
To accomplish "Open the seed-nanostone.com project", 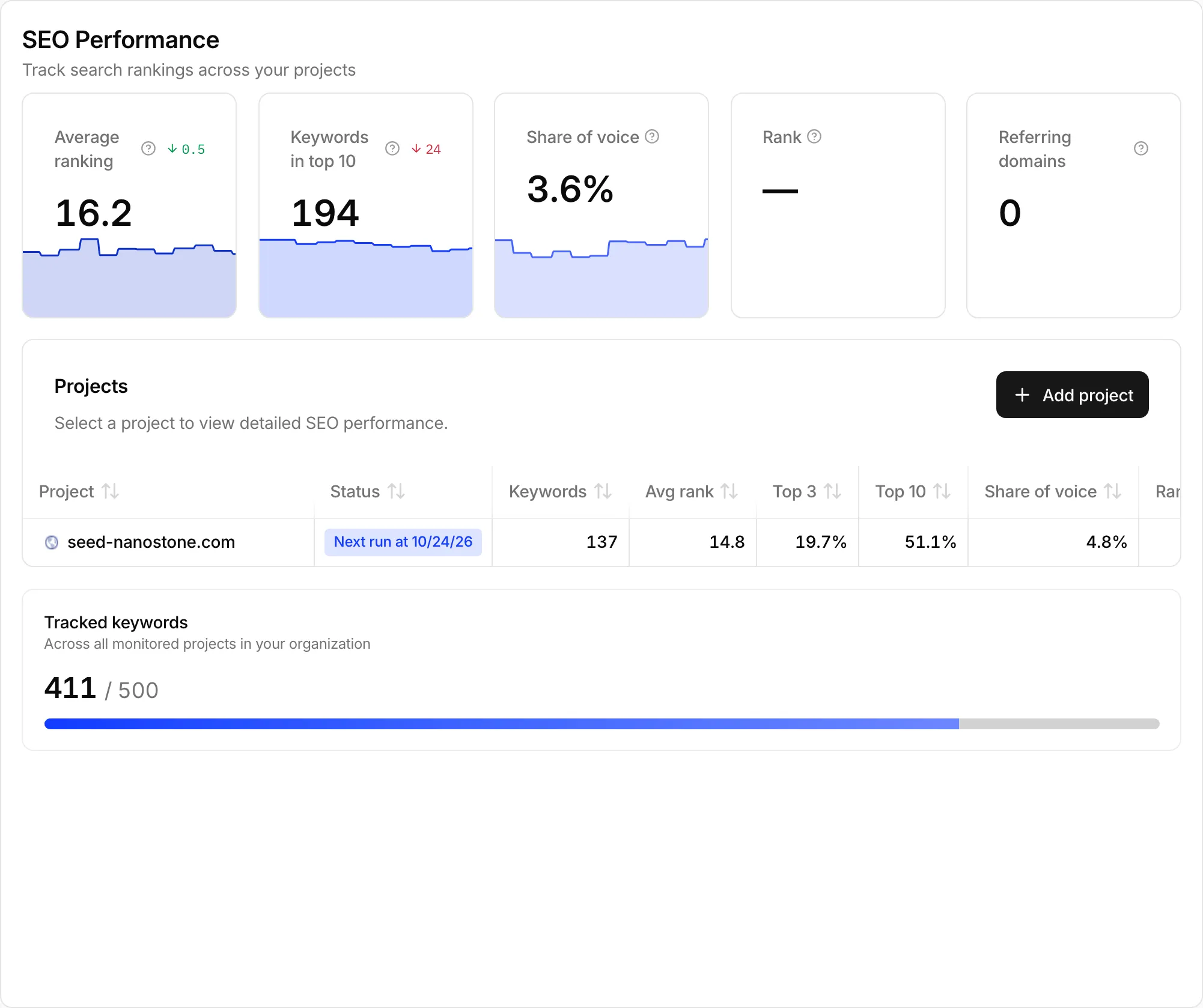I will point(151,542).
